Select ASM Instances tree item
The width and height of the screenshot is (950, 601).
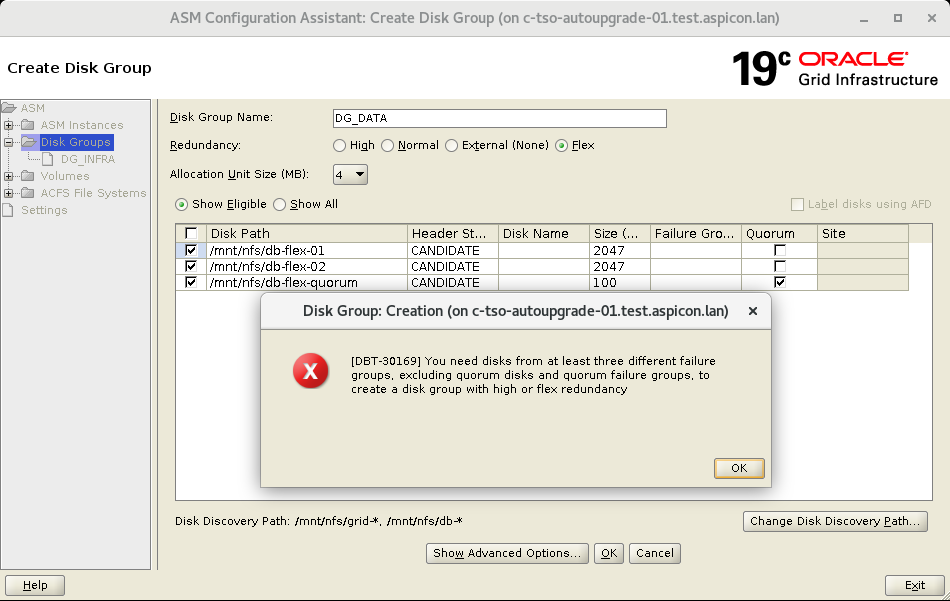click(x=82, y=125)
